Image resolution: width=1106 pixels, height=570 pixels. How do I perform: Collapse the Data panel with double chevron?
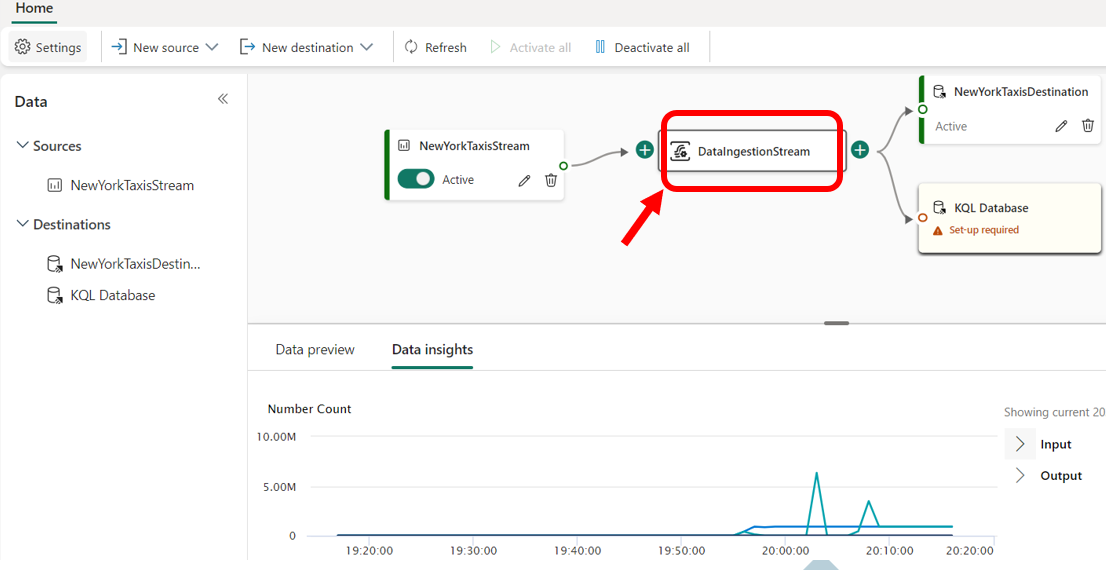[x=223, y=99]
